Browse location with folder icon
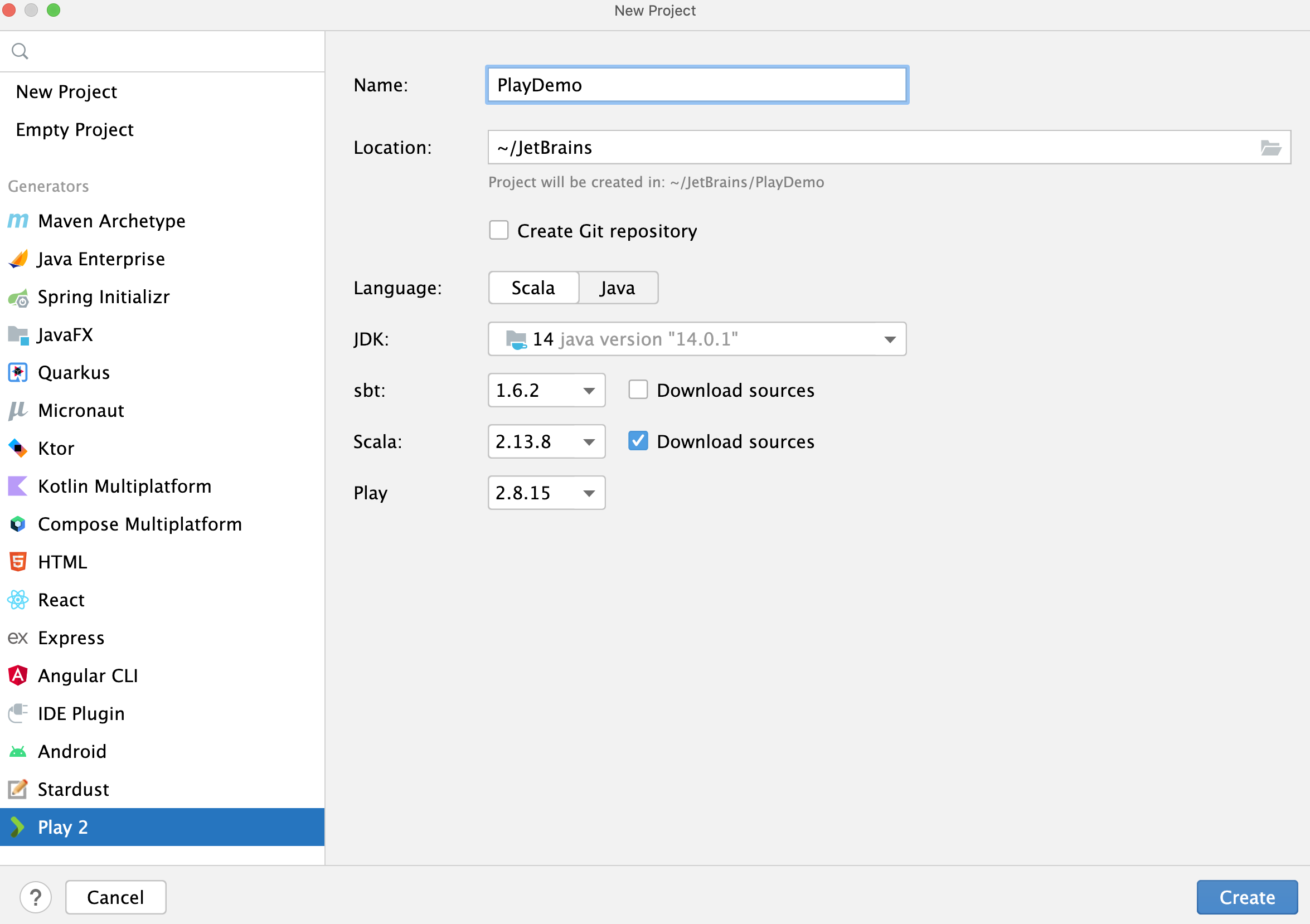This screenshot has width=1310, height=924. tap(1271, 148)
